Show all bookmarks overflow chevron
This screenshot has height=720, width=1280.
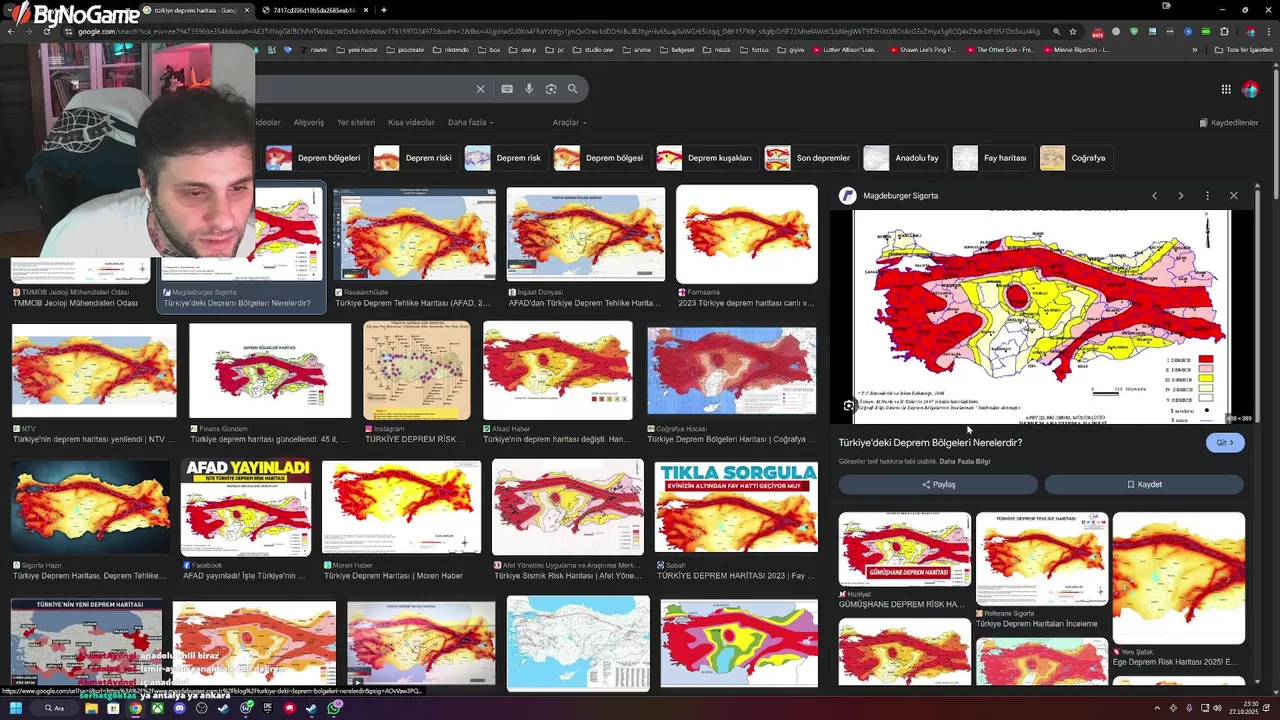1194,49
